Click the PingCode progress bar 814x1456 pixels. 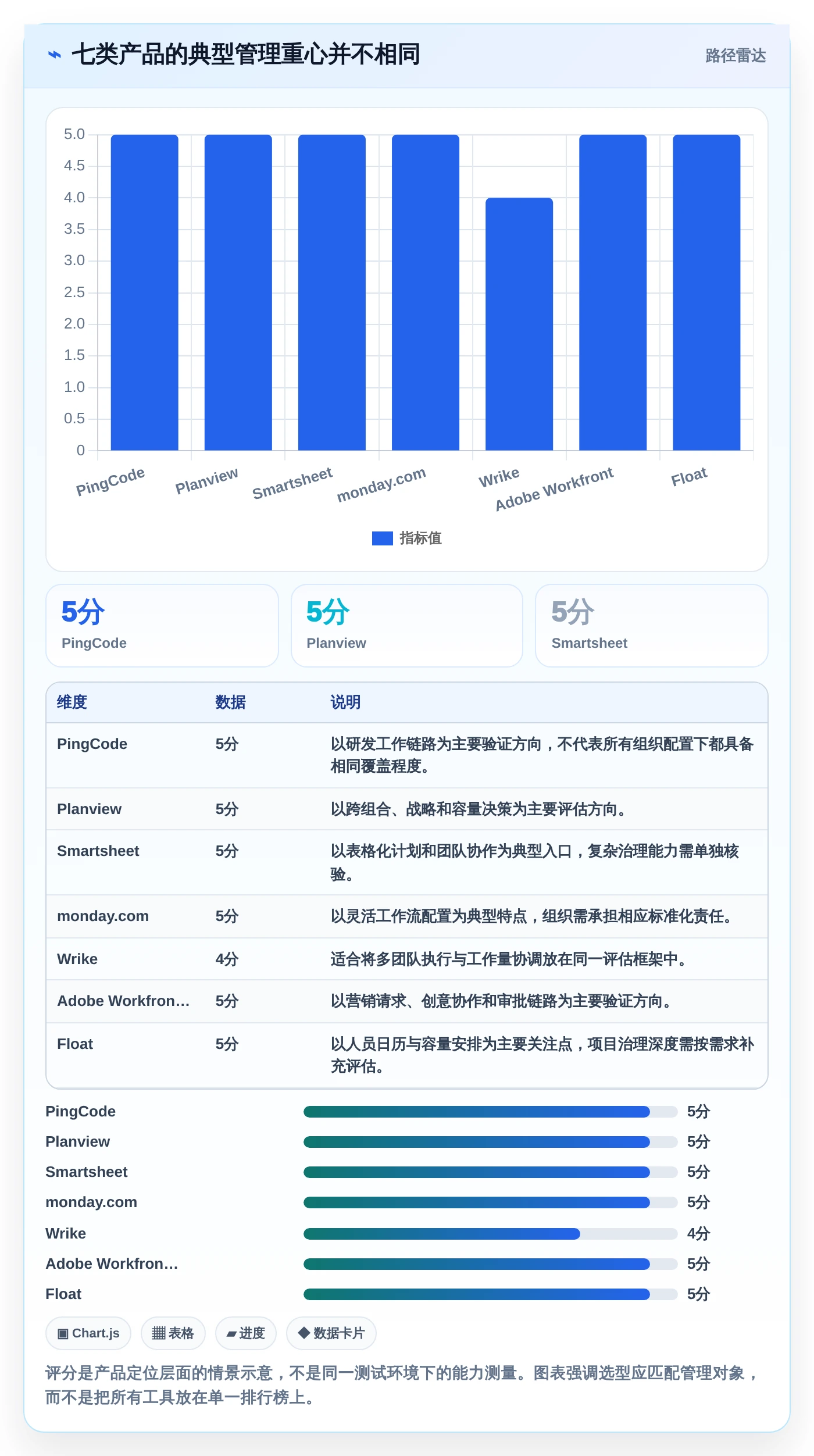click(x=491, y=1112)
